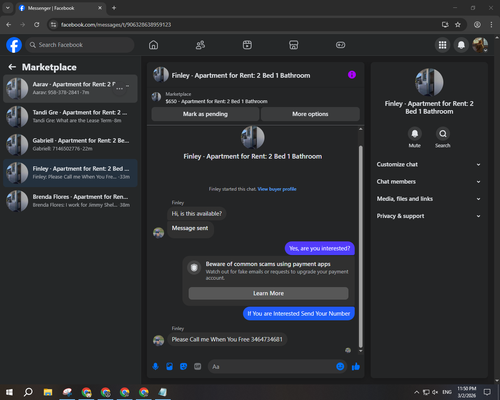Open the Windows Start menu
Viewport: 500px width, 400px height.
click(x=9, y=392)
